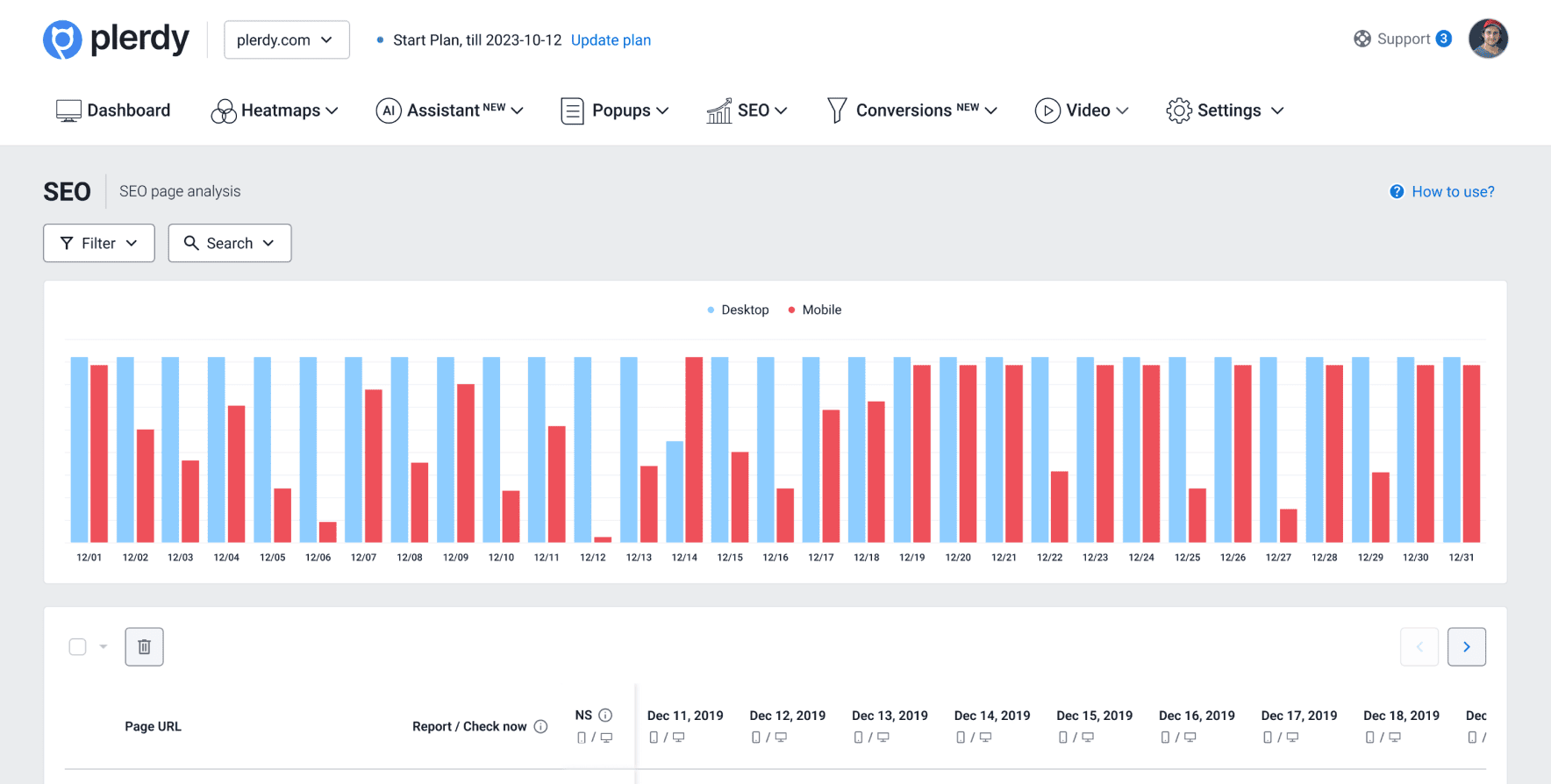
Task: Toggle Mobile series in chart legend
Action: (x=814, y=310)
